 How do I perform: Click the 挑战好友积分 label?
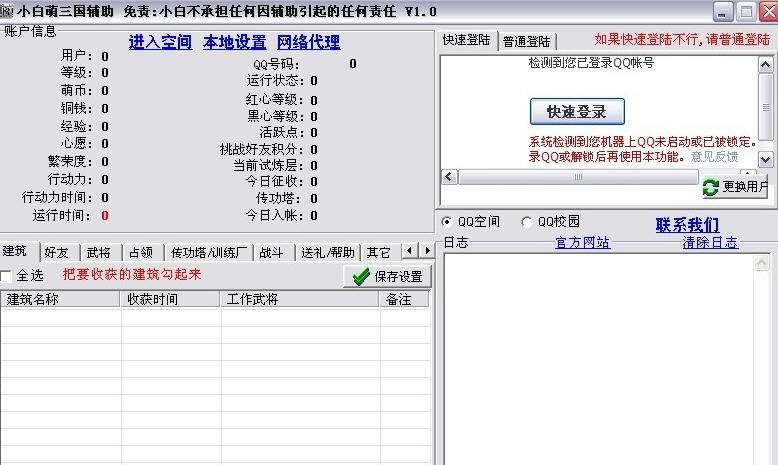click(x=261, y=149)
